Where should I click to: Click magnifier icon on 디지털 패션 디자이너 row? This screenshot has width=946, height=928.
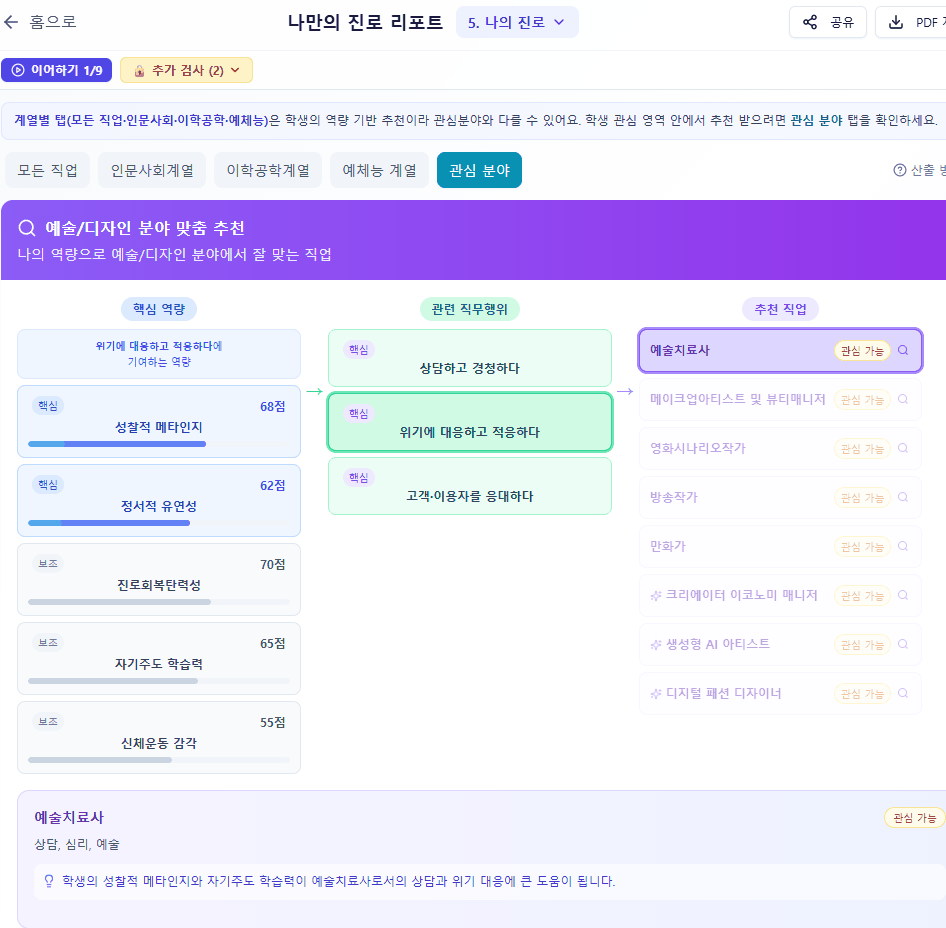tap(903, 693)
